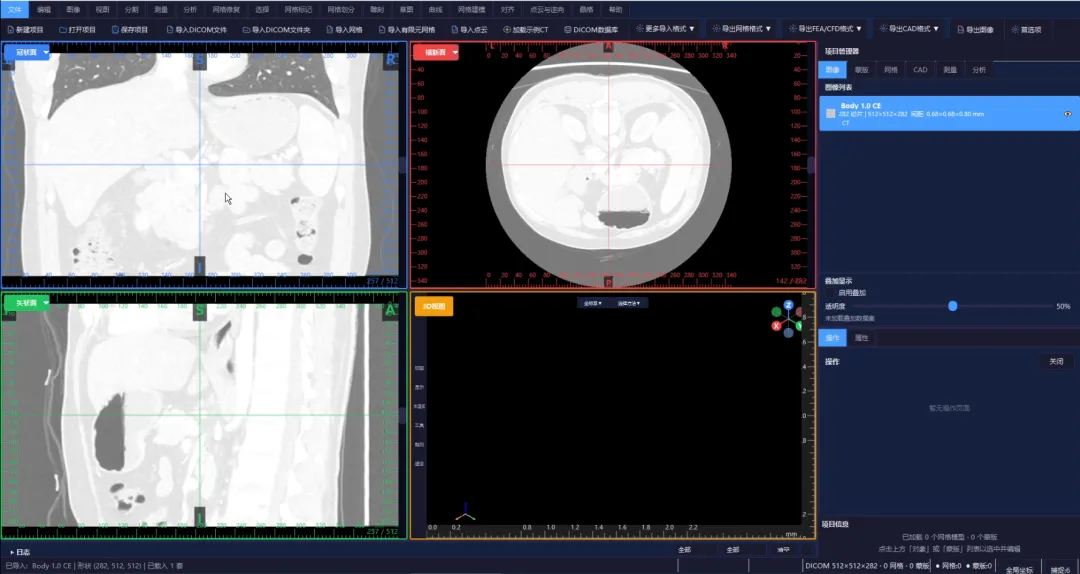
Task: Click the sagittal view slice scrollbar handle
Action: [403, 415]
